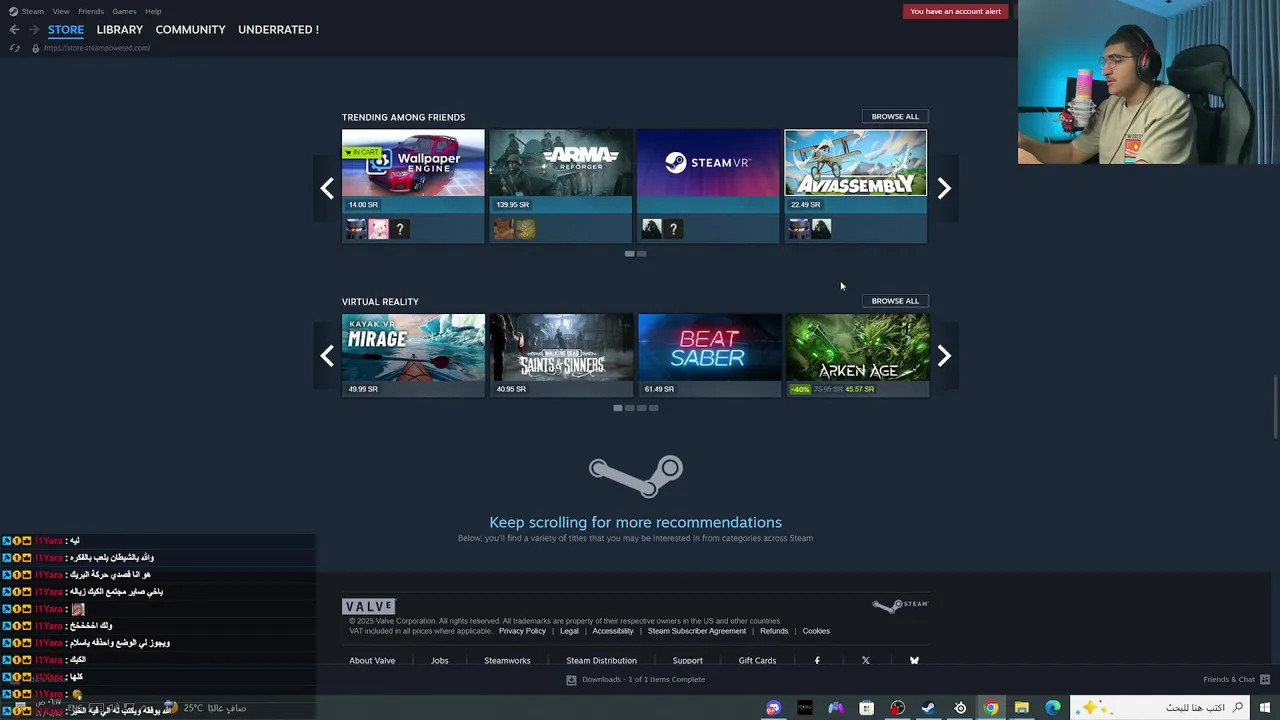The height and width of the screenshot is (720, 1280).
Task: Open the View menu
Action: pyautogui.click(x=61, y=11)
